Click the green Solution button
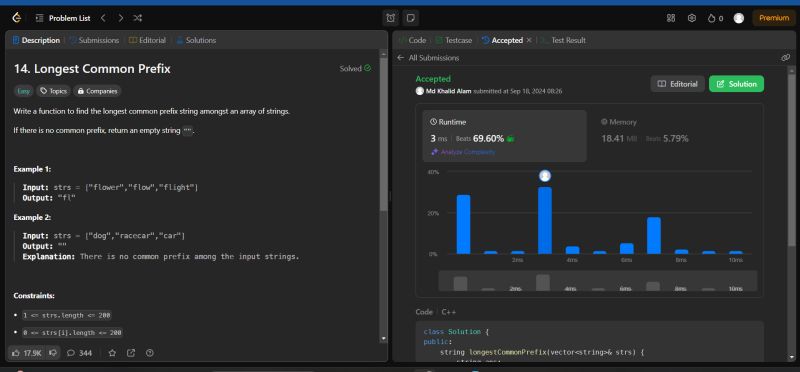800x372 pixels. coord(736,84)
